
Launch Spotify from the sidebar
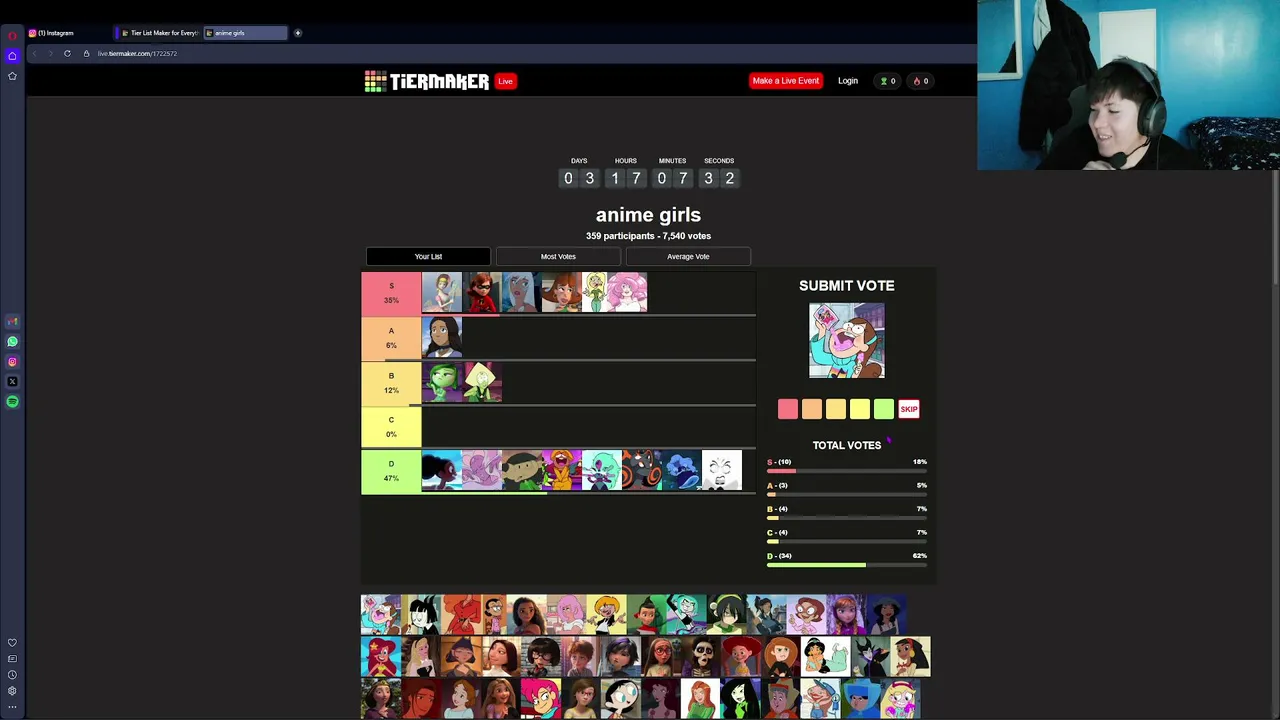tap(12, 402)
